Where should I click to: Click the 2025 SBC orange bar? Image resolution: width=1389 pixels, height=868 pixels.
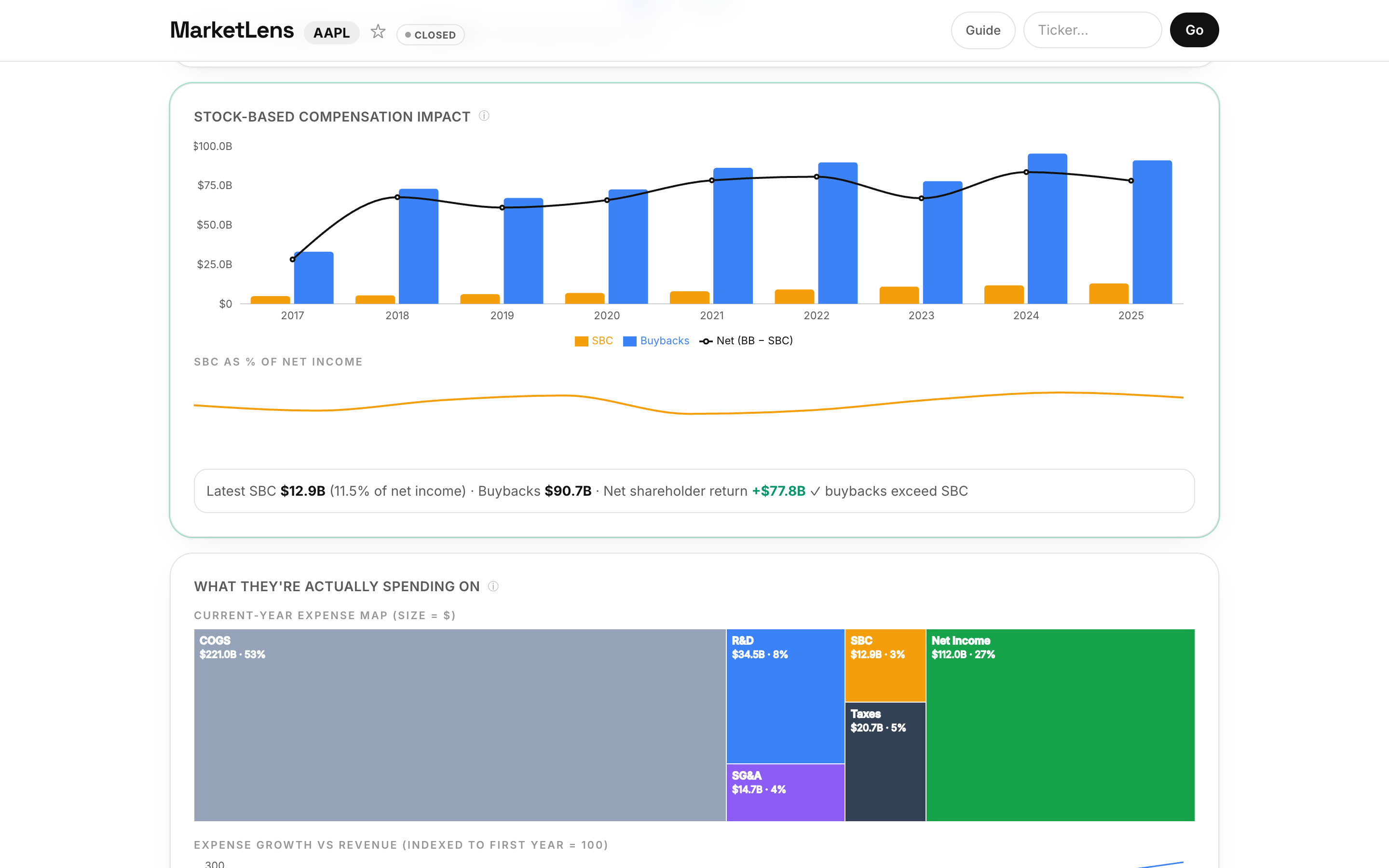1108,293
